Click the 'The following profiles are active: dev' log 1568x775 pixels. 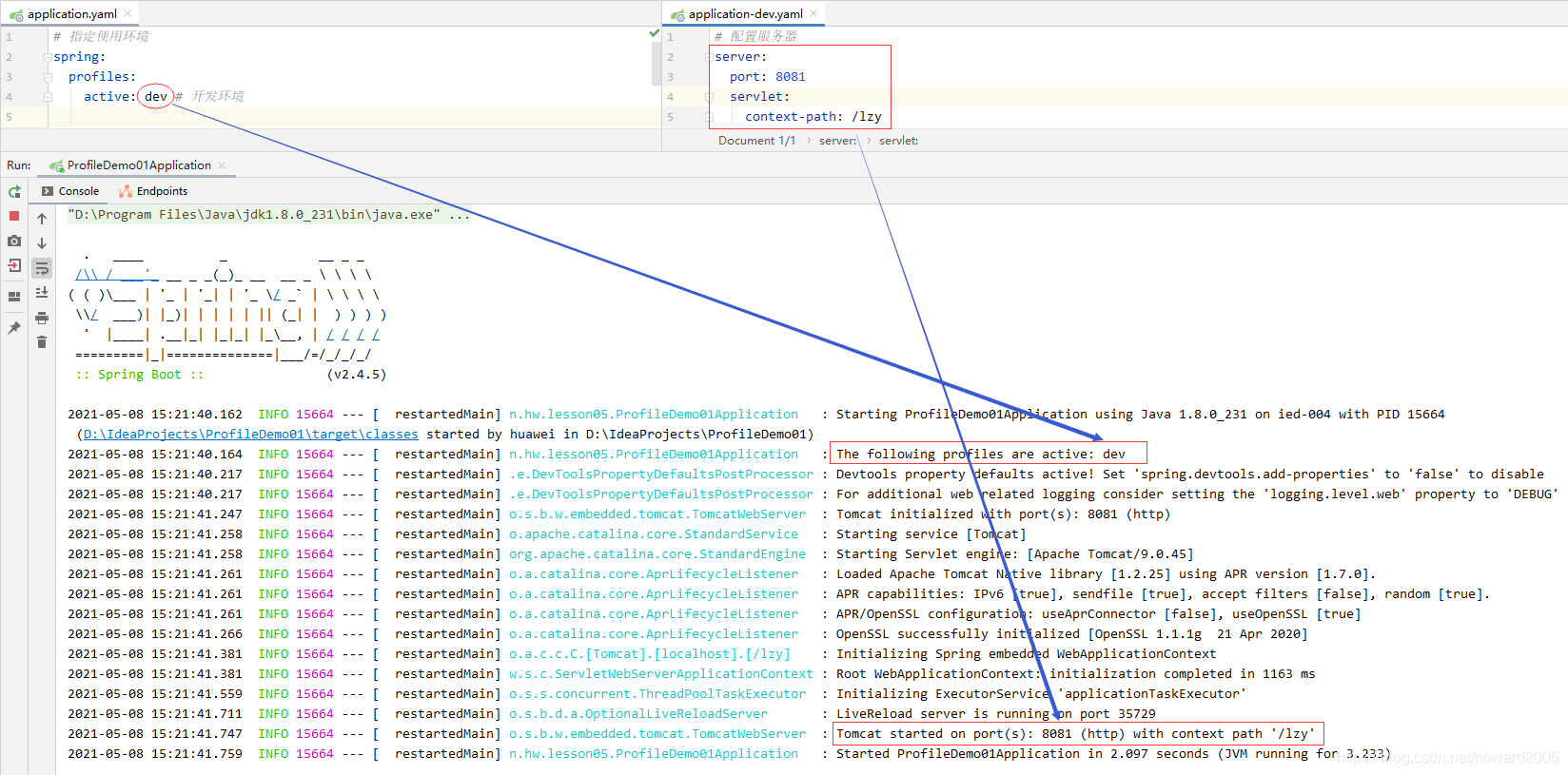(x=981, y=455)
